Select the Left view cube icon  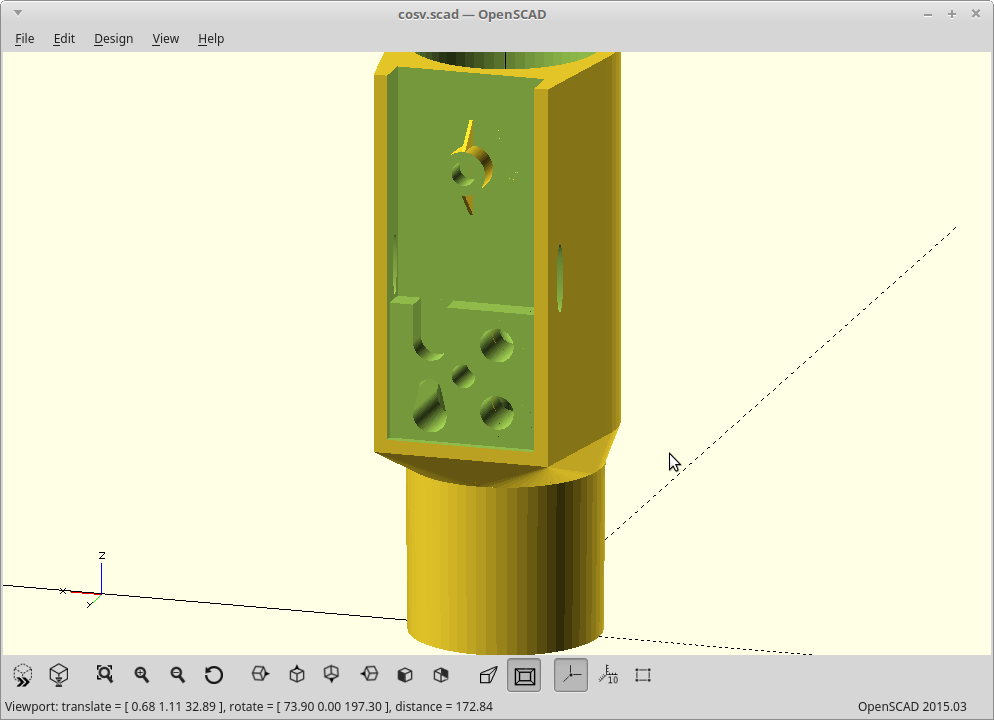[x=369, y=675]
